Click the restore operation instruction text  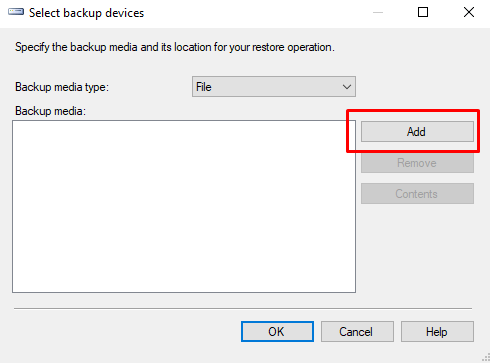pyautogui.click(x=174, y=47)
